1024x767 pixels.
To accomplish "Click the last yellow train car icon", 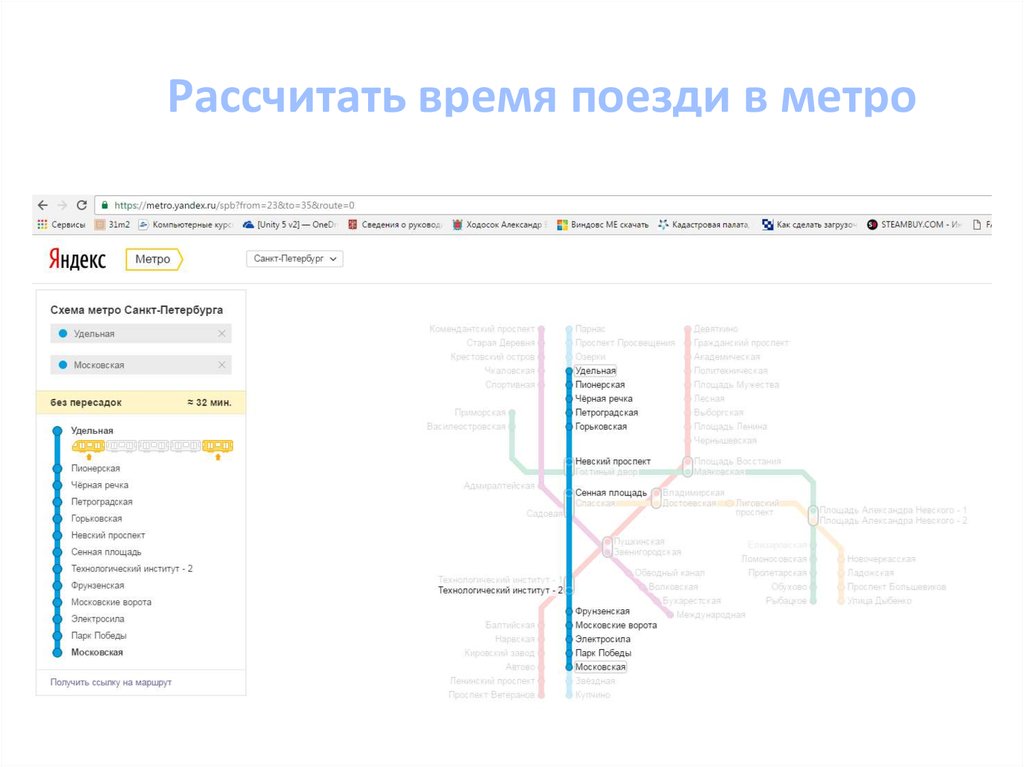I will click(217, 445).
